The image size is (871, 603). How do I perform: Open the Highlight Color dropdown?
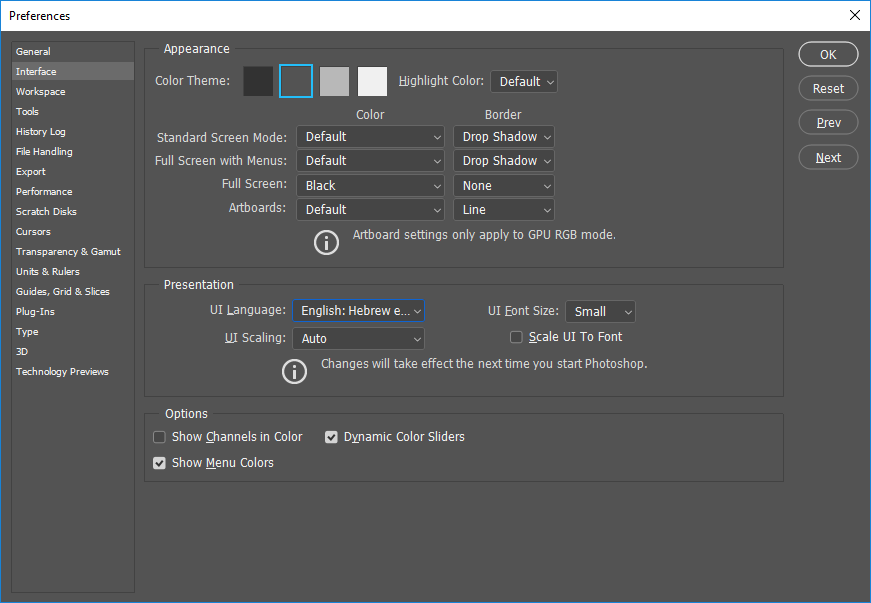pyautogui.click(x=524, y=82)
